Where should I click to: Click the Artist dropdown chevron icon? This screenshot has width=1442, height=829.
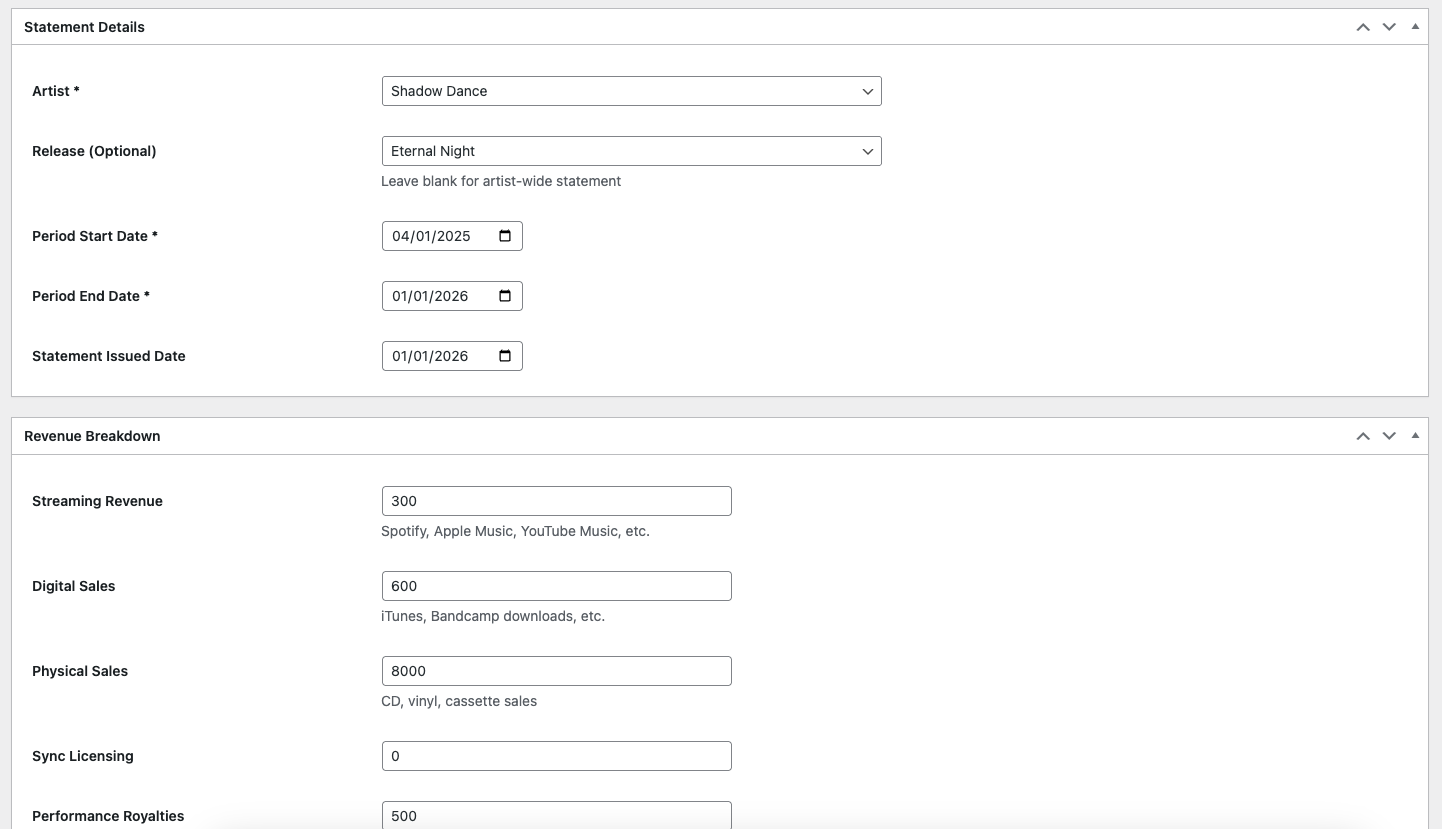coord(866,91)
